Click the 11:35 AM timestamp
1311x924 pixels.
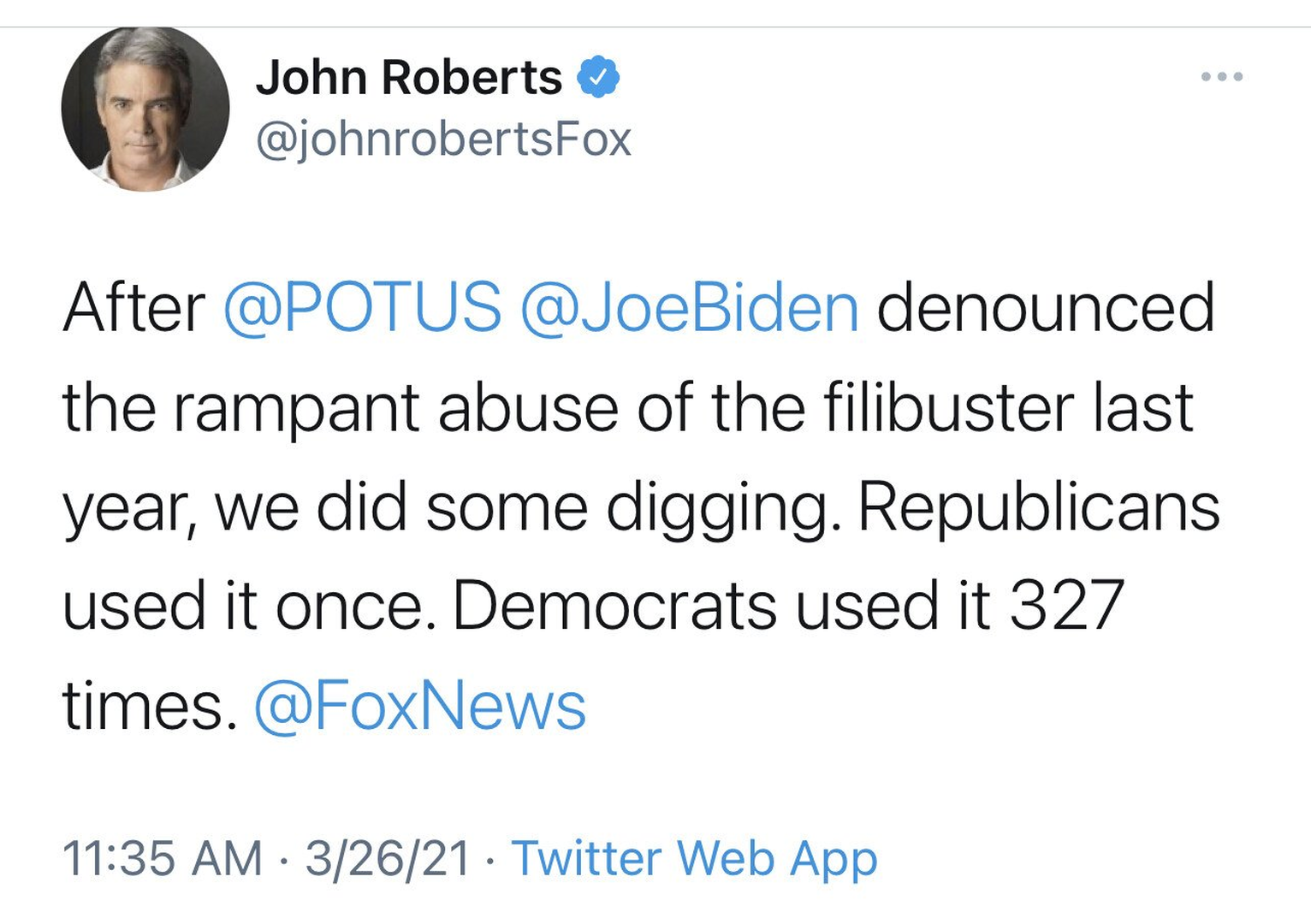[163, 858]
